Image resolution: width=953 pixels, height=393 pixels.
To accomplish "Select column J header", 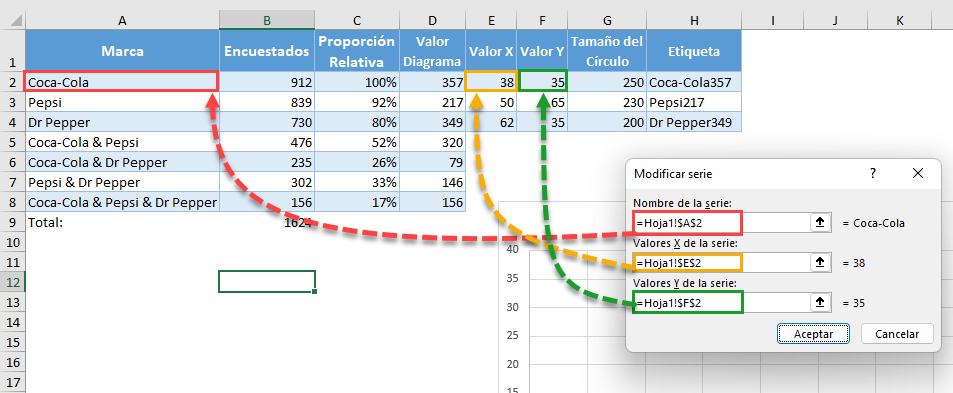I will point(835,21).
